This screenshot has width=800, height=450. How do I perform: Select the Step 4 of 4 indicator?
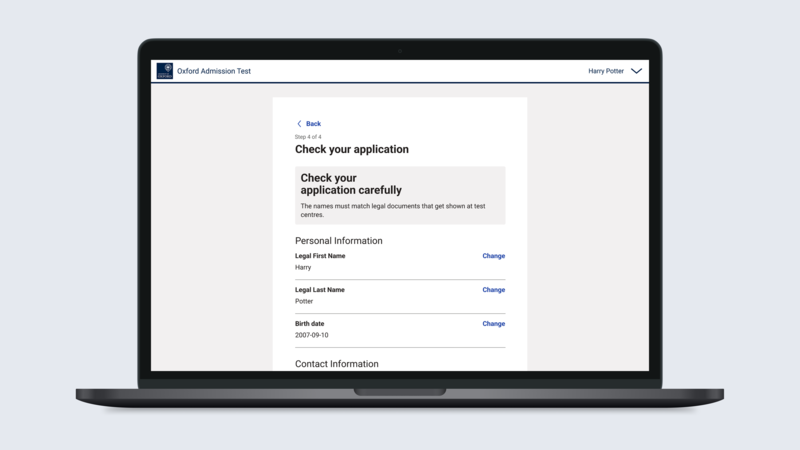308,136
